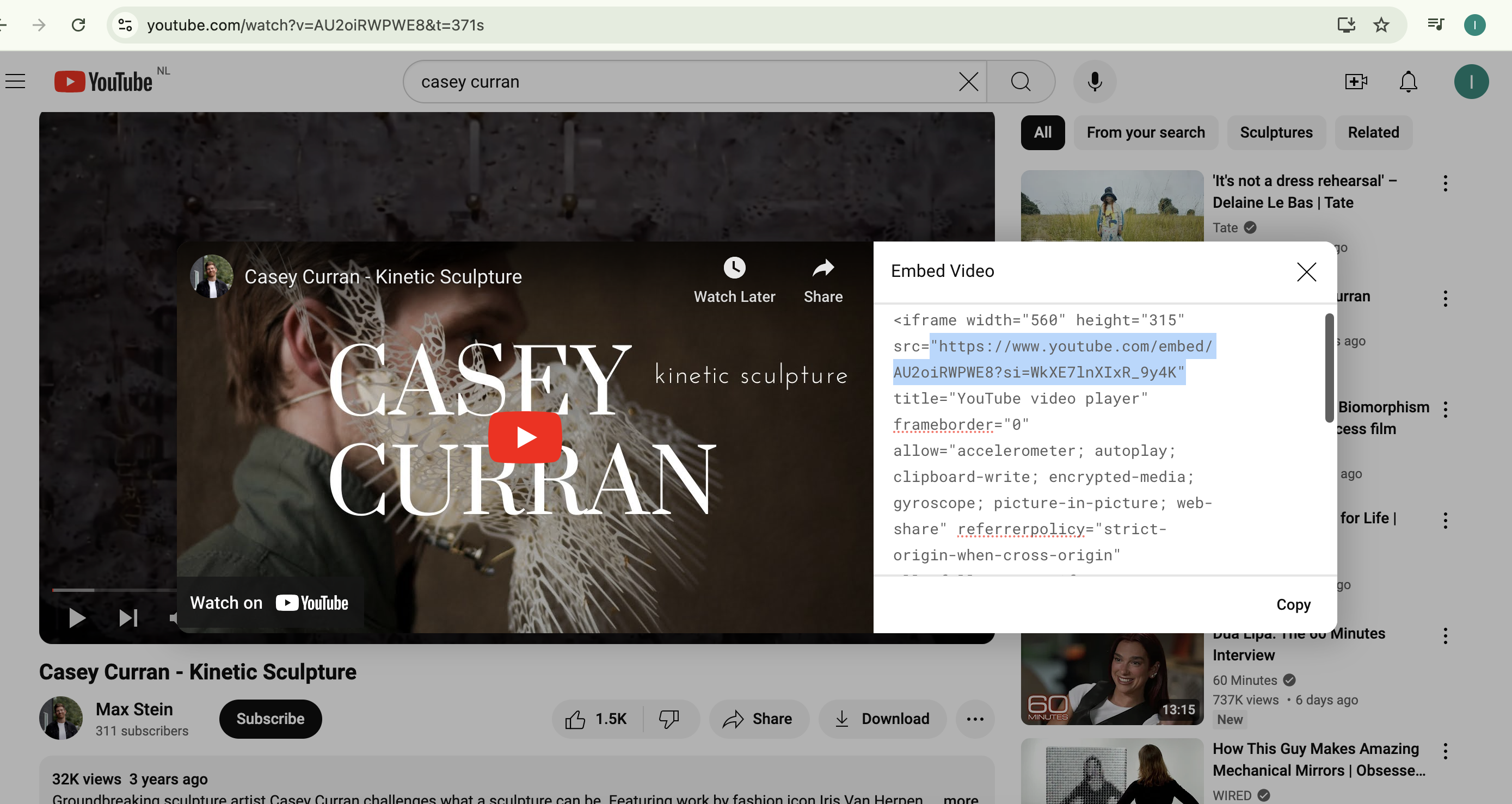Reload the page in the browser
This screenshot has width=1512, height=804.
78,24
